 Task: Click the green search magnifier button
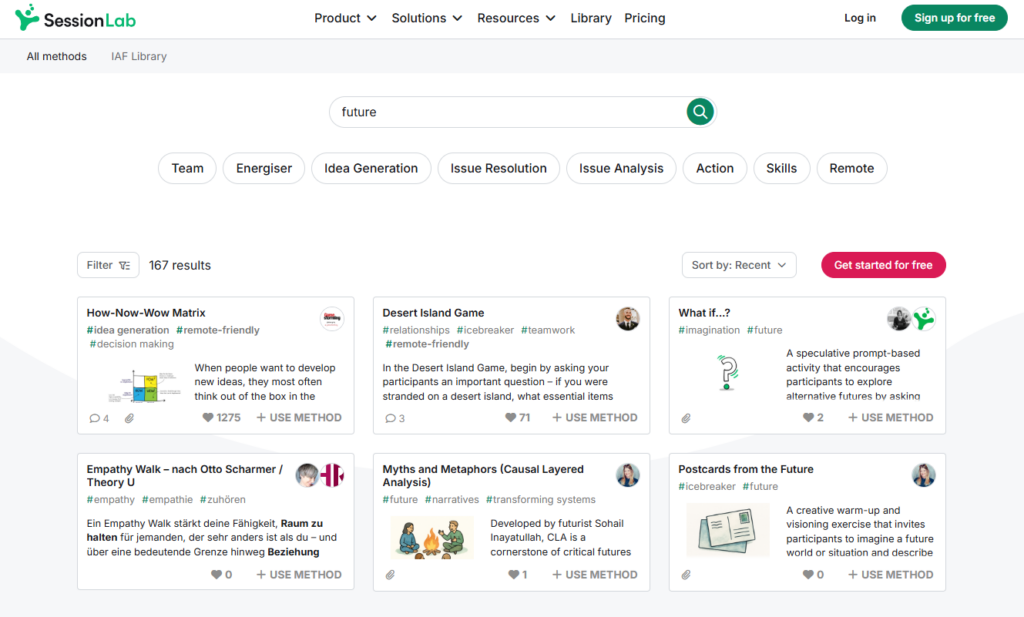700,112
